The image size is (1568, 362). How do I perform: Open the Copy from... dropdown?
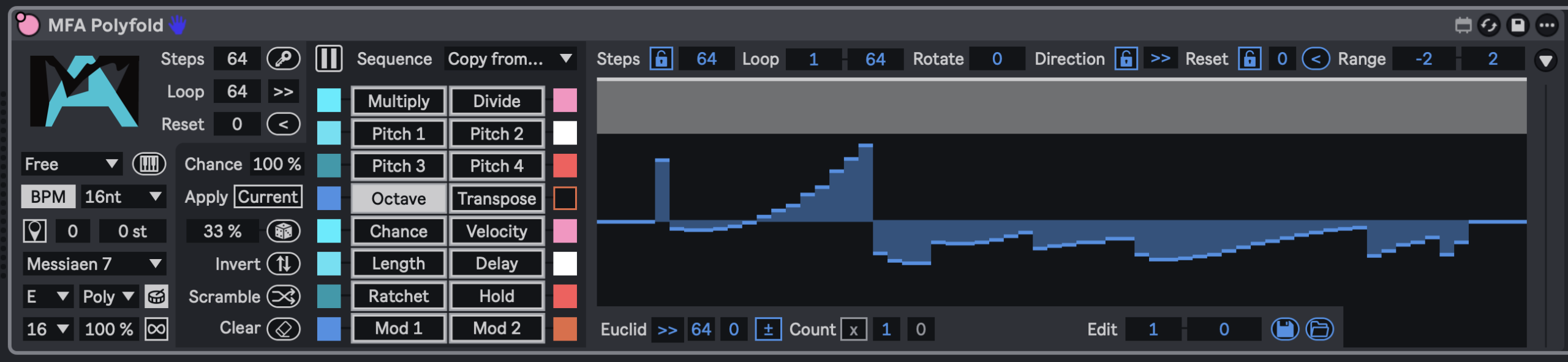coord(510,59)
